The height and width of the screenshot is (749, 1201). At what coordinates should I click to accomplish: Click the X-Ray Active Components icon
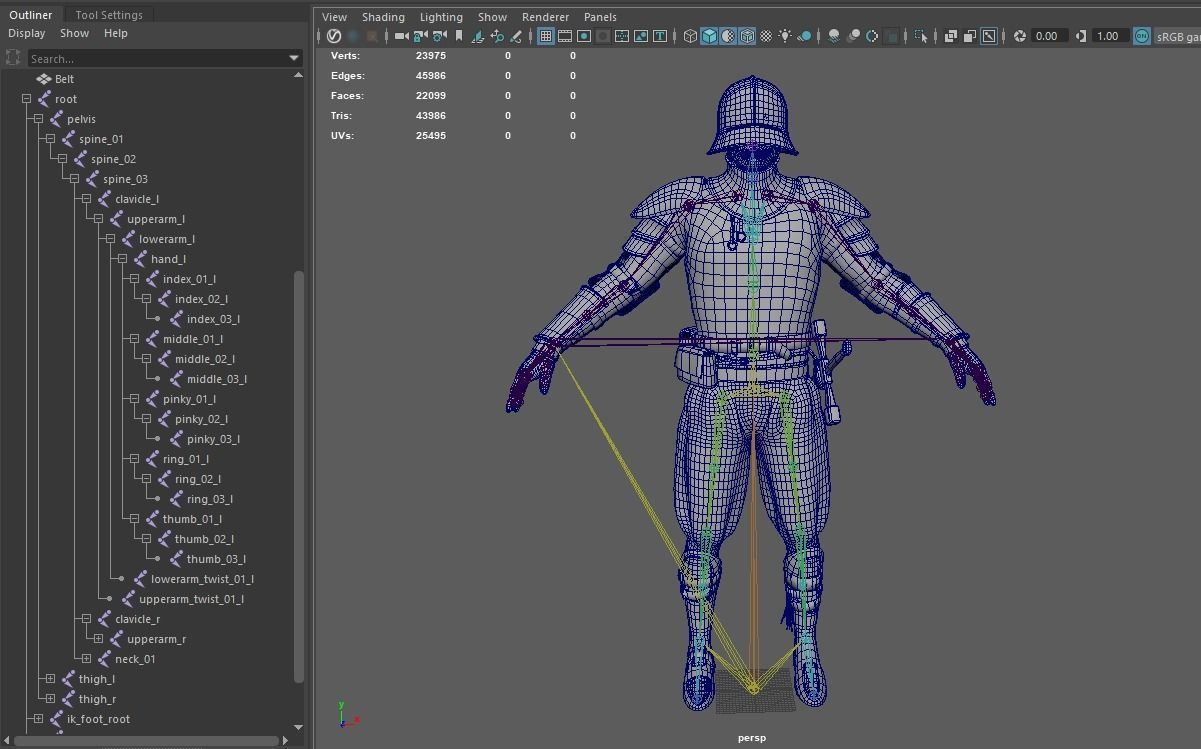click(969, 36)
